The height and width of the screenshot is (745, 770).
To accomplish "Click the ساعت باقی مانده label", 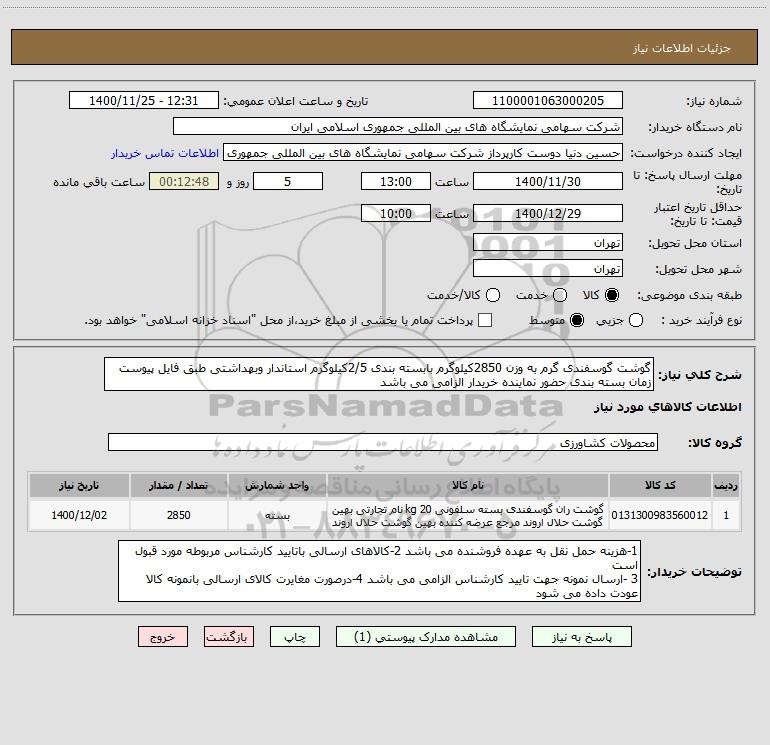I will pyautogui.click(x=99, y=182).
